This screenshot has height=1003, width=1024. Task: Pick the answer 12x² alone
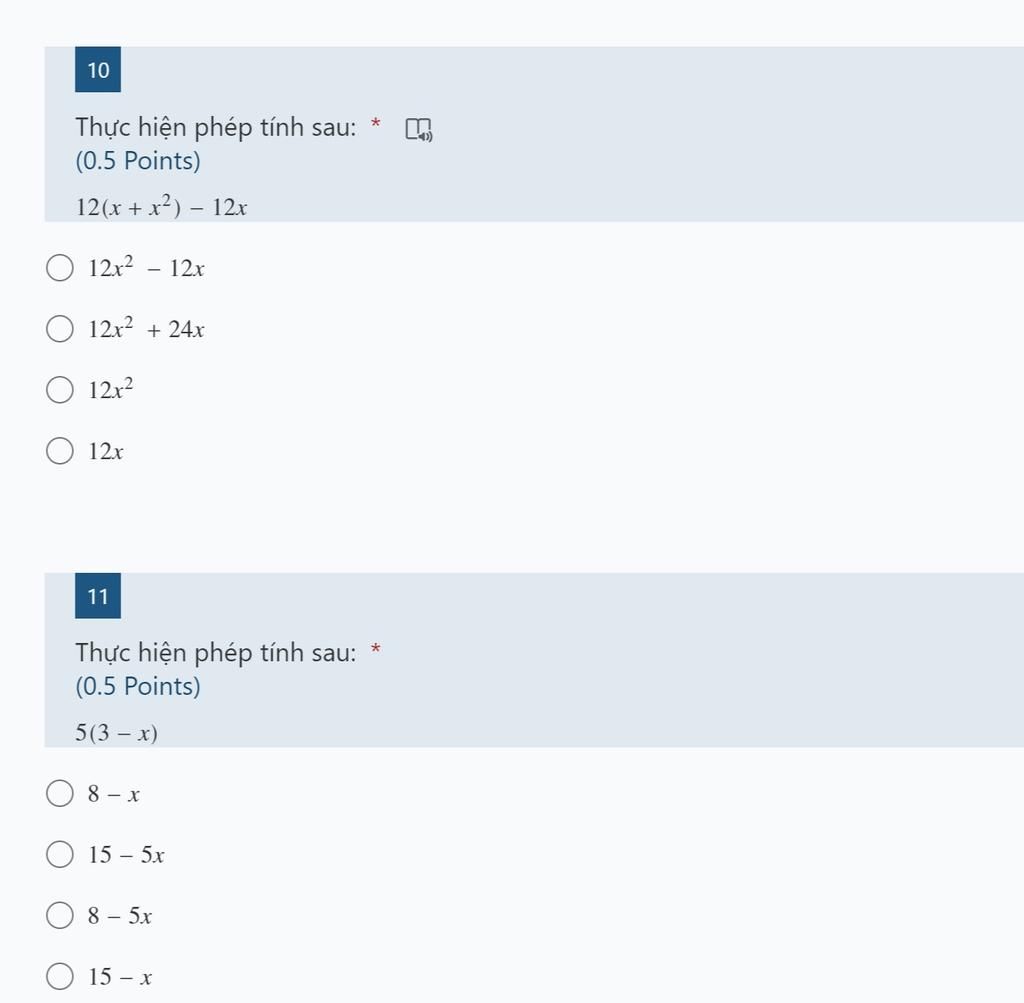click(x=60, y=390)
